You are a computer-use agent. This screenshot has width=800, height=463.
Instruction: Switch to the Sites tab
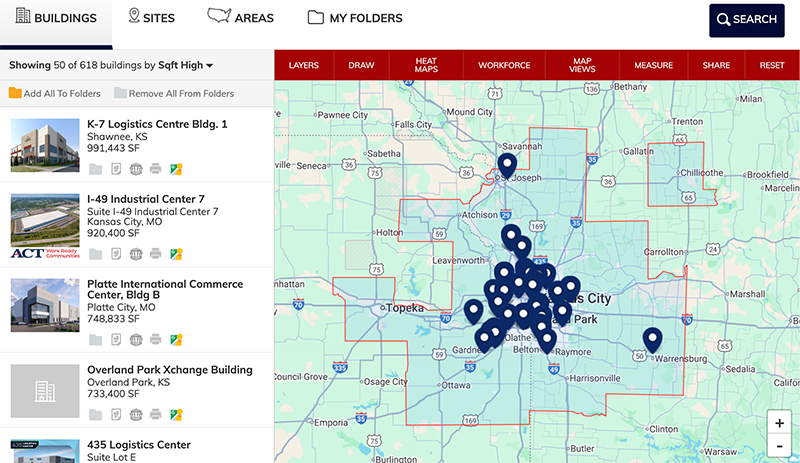click(x=152, y=17)
